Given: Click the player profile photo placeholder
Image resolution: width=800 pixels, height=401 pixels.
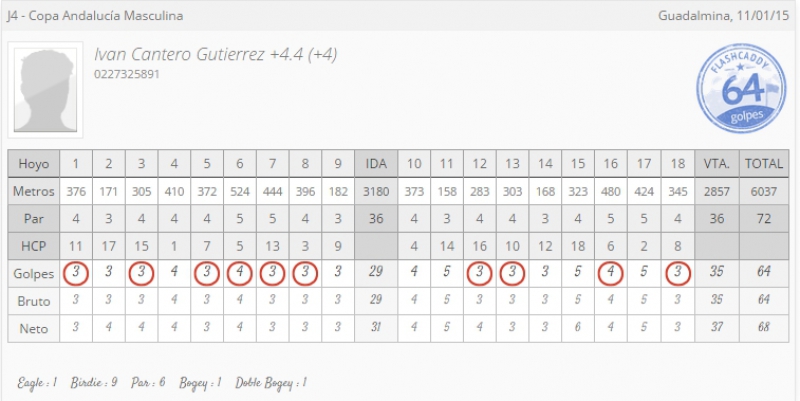Looking at the screenshot, I should (x=45, y=90).
